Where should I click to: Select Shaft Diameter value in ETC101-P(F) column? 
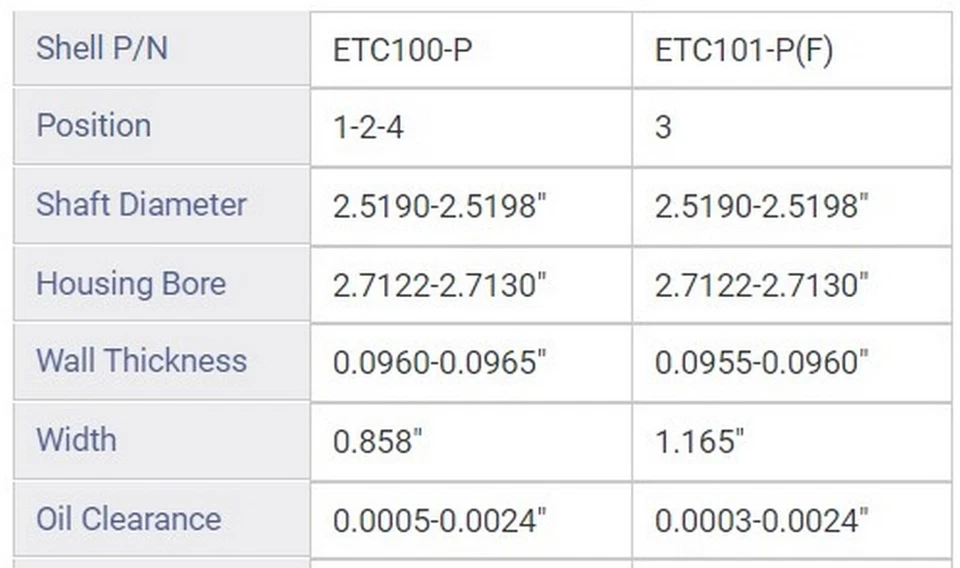[x=762, y=207]
